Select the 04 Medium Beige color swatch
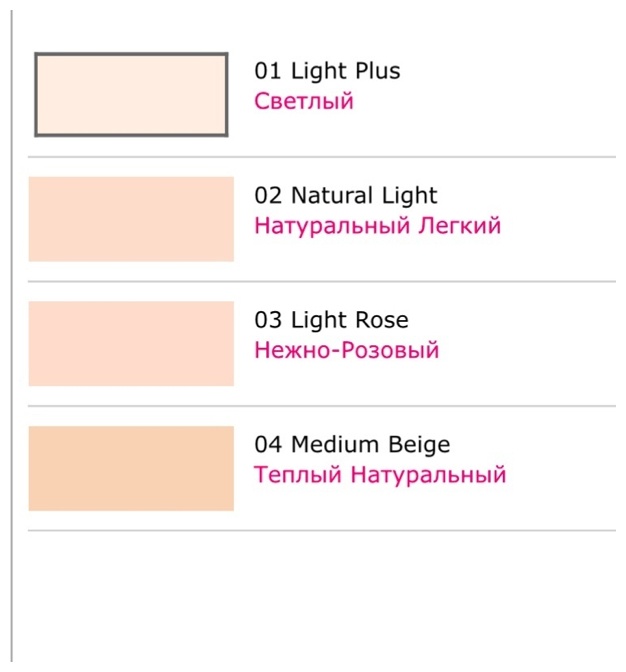The height and width of the screenshot is (672, 626). [x=131, y=468]
